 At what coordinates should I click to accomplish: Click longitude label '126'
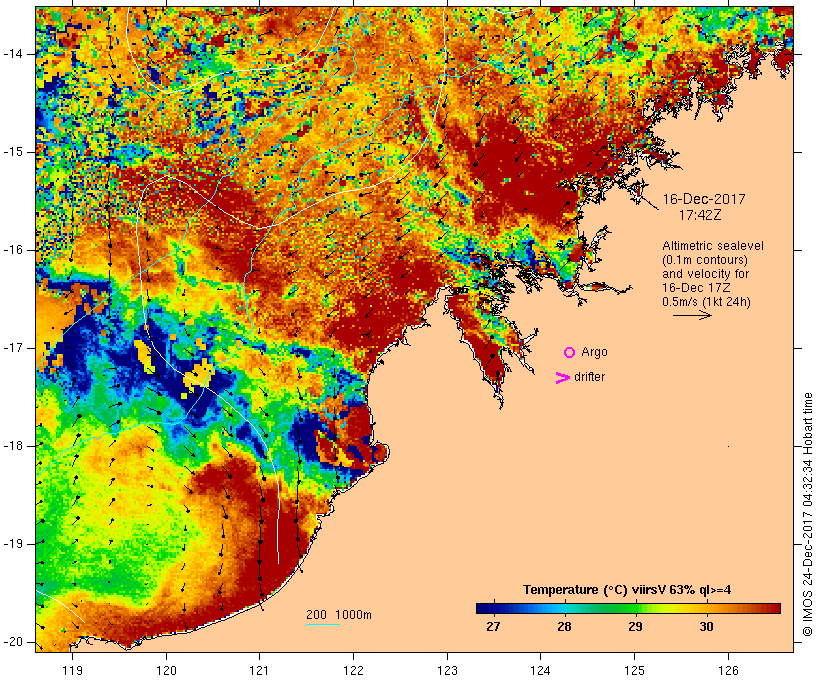tap(728, 670)
